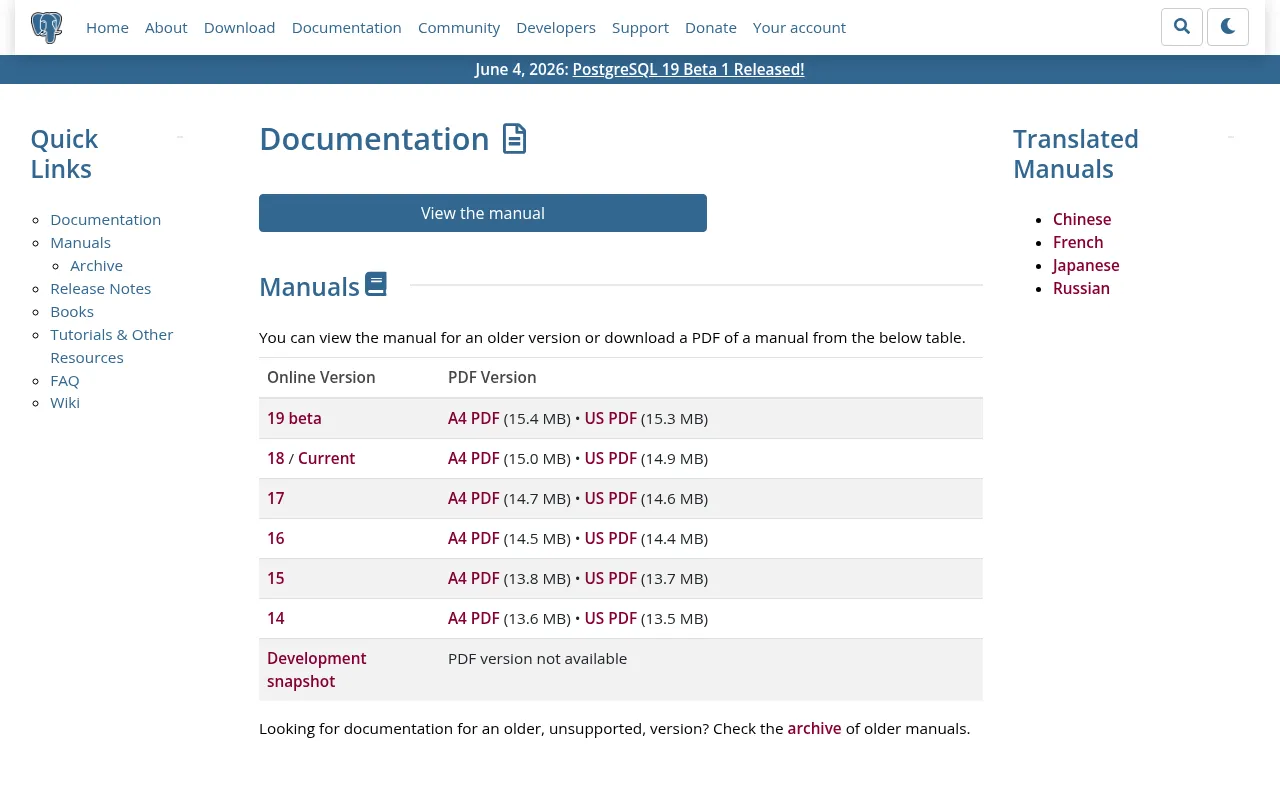Image resolution: width=1280 pixels, height=800 pixels.
Task: Go to the Home menu item
Action: (x=107, y=28)
